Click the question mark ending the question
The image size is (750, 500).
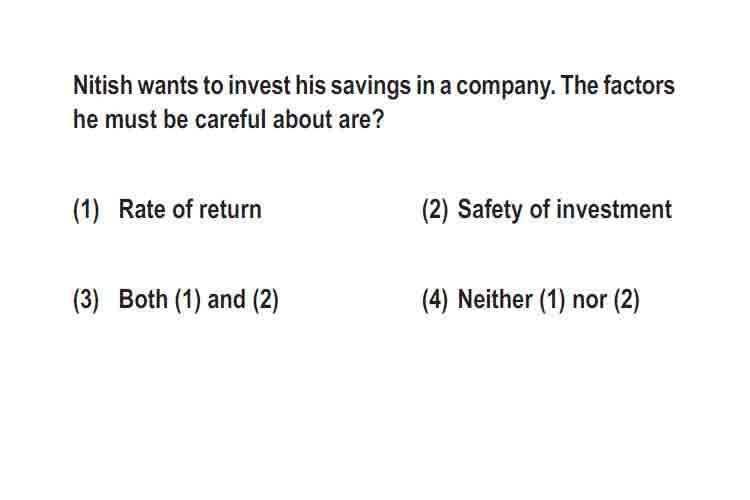pyautogui.click(x=377, y=119)
